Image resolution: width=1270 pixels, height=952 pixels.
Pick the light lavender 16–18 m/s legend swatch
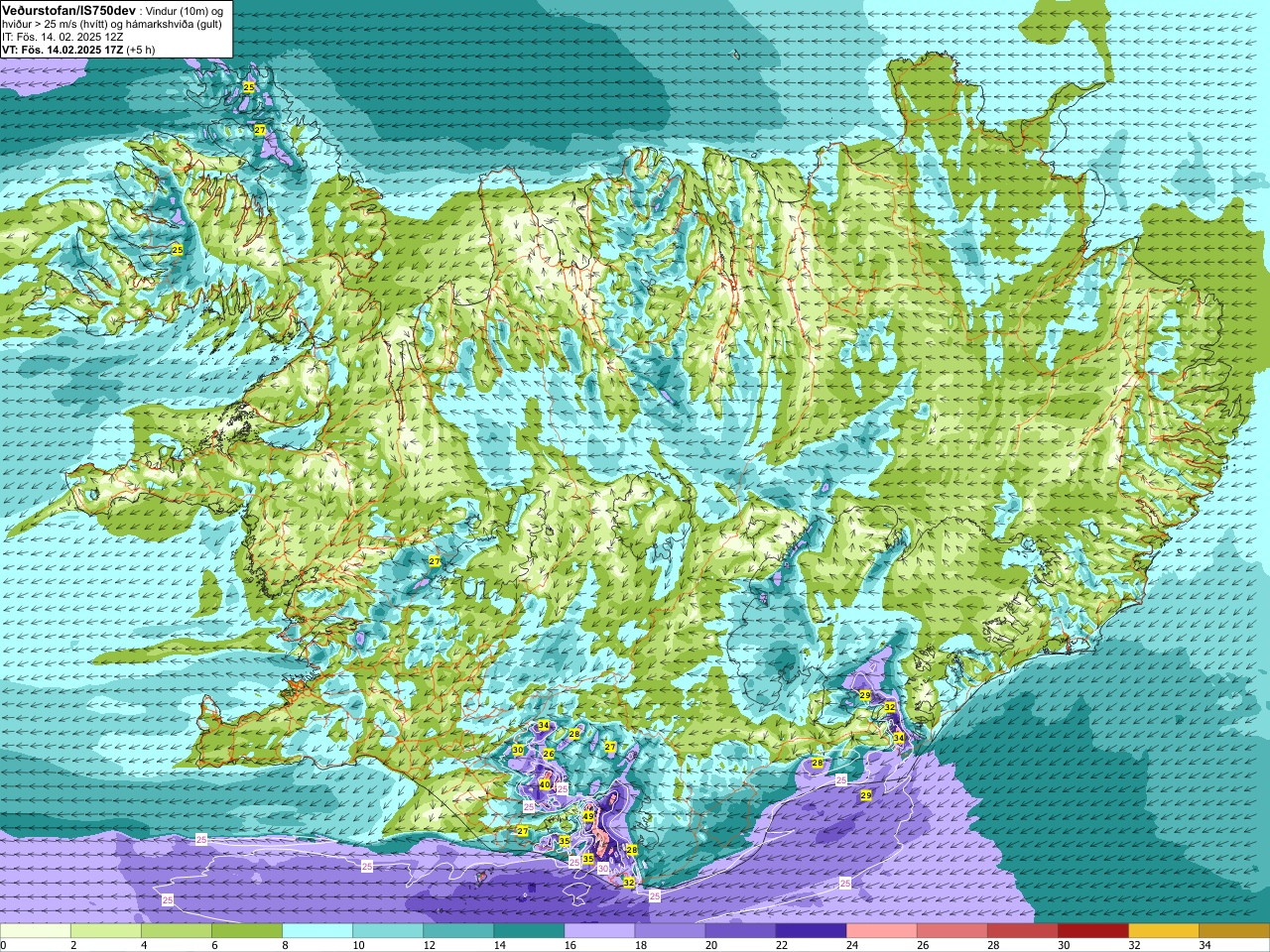[599, 931]
